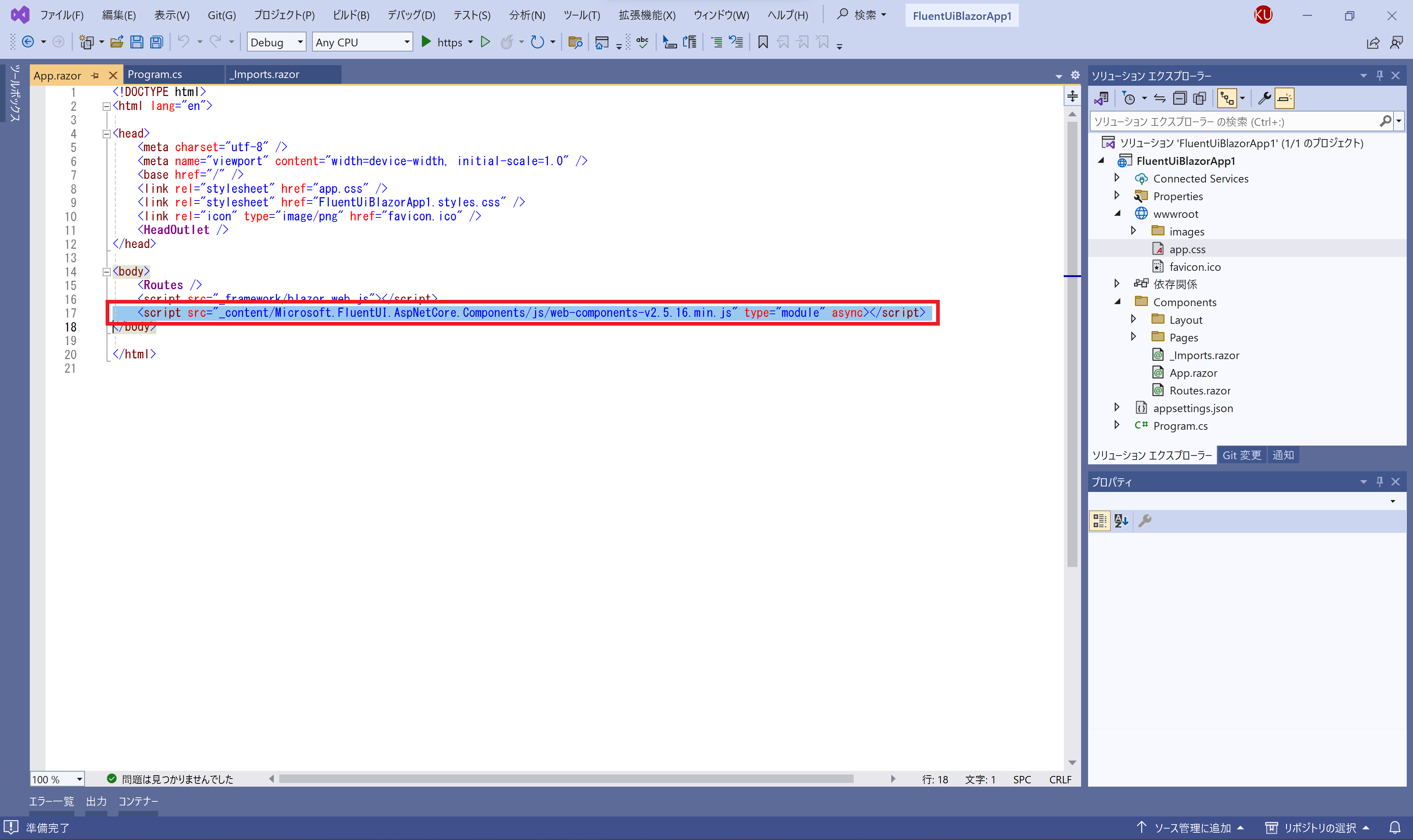This screenshot has height=840, width=1413.
Task: Open the 出力 panel tab
Action: click(x=96, y=801)
